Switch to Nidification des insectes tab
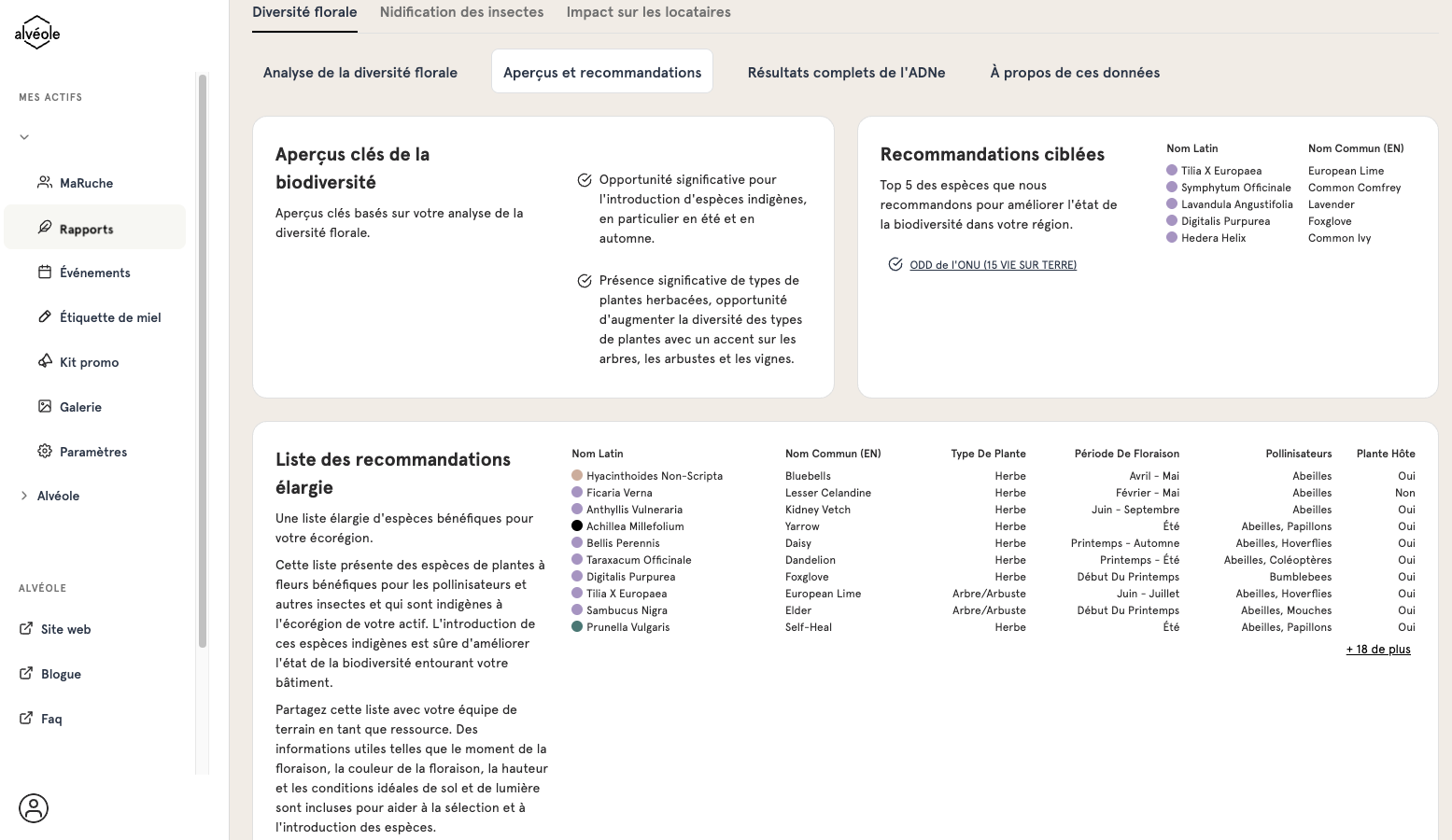This screenshot has width=1452, height=840. [x=461, y=12]
